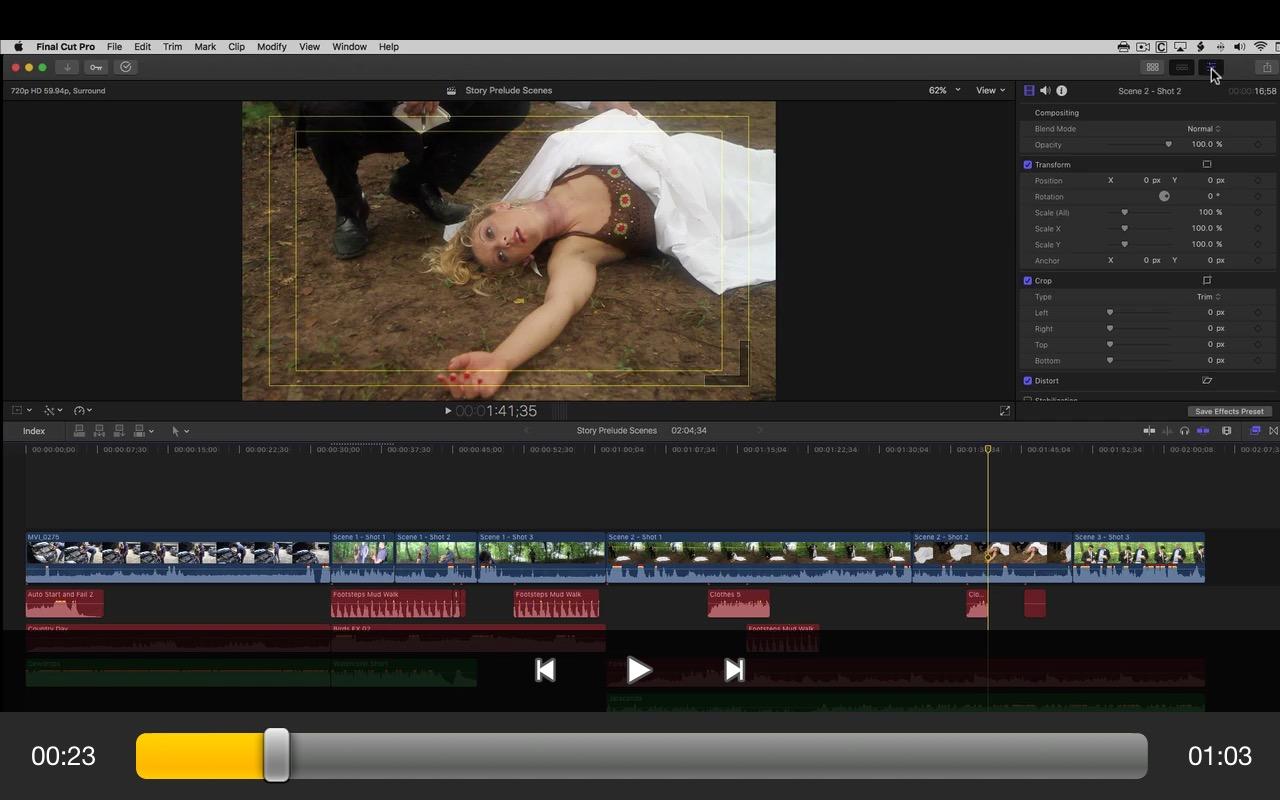Disable the Crop checkbox
The width and height of the screenshot is (1280, 800).
tap(1027, 281)
